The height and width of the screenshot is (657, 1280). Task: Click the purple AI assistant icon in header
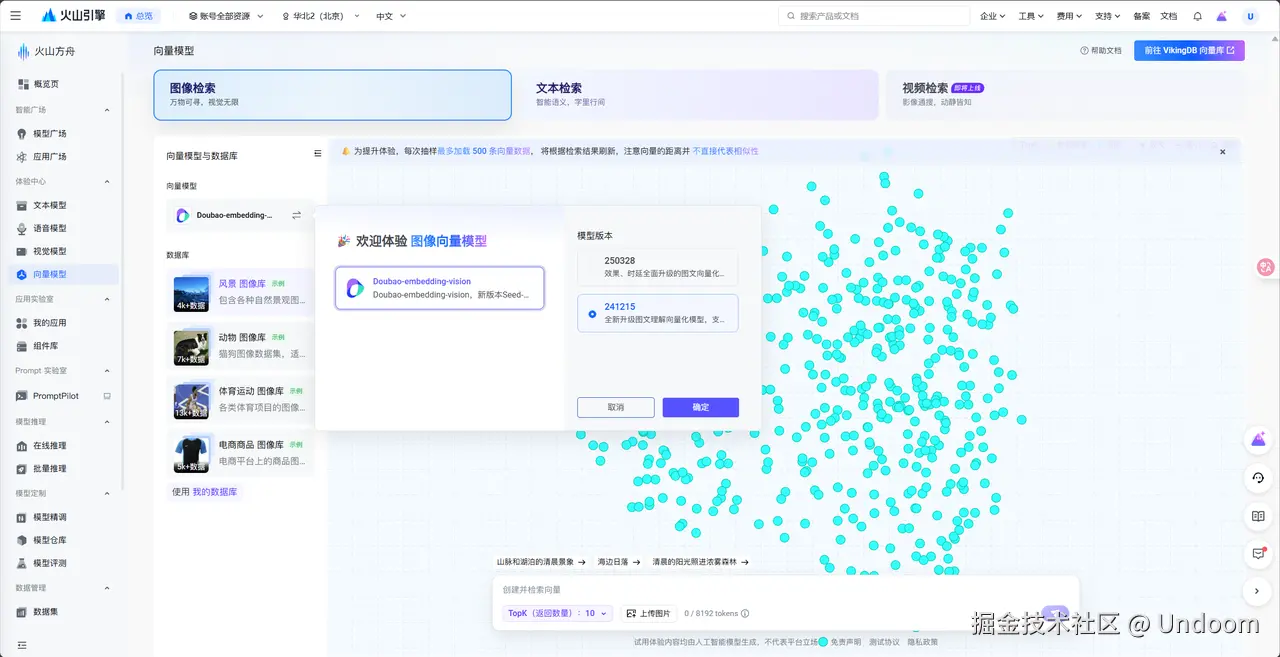[x=1222, y=16]
